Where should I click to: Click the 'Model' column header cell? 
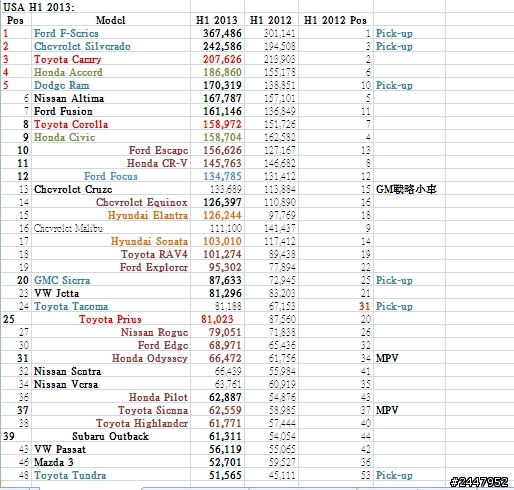[111, 20]
